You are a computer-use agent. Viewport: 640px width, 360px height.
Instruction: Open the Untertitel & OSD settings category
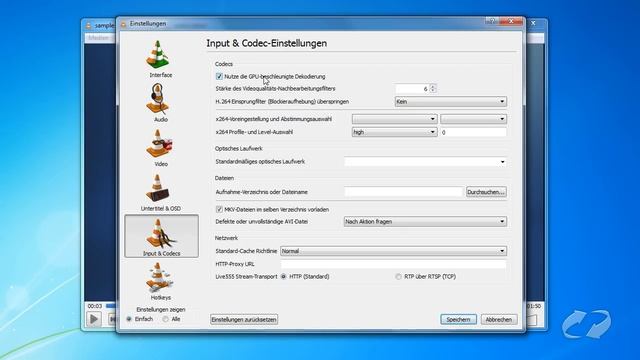(160, 192)
